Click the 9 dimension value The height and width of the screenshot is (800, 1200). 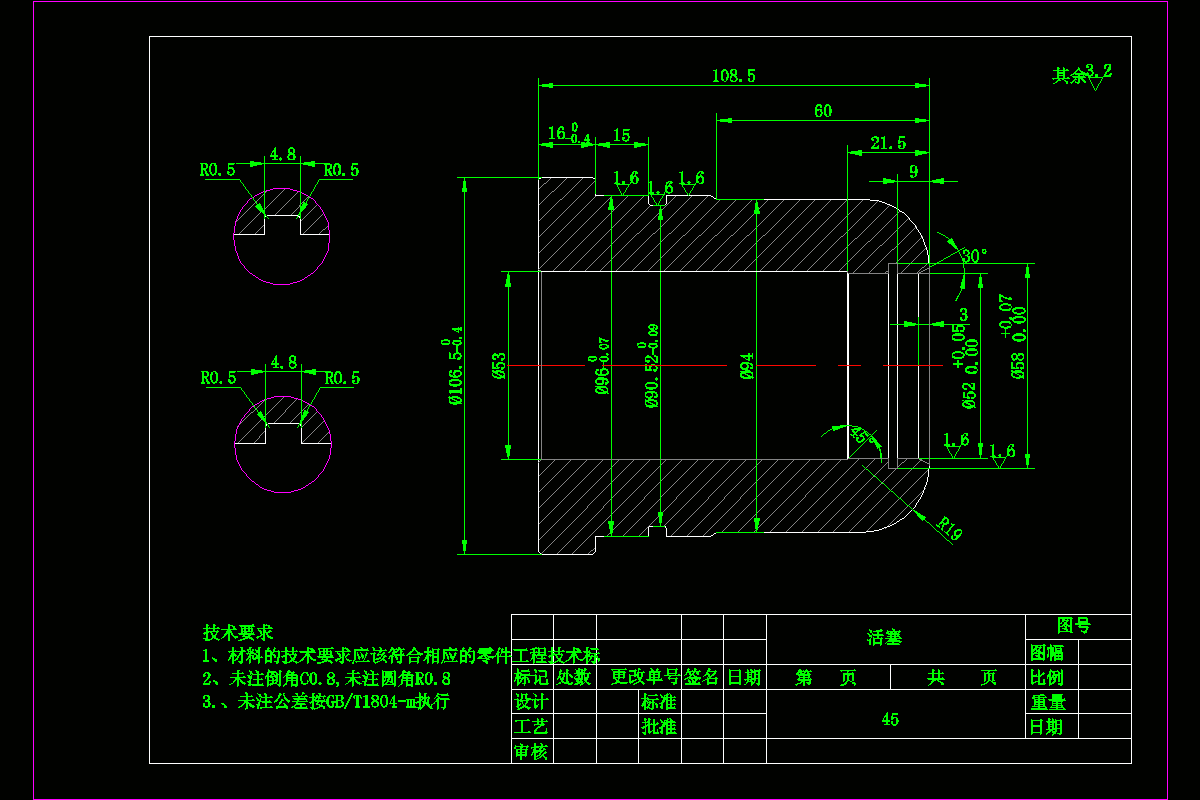(x=913, y=171)
